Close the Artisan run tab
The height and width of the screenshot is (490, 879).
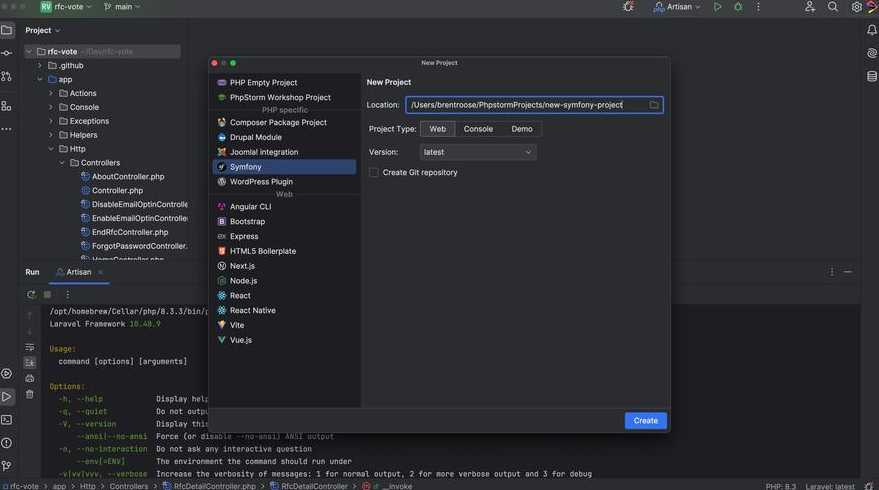(100, 272)
